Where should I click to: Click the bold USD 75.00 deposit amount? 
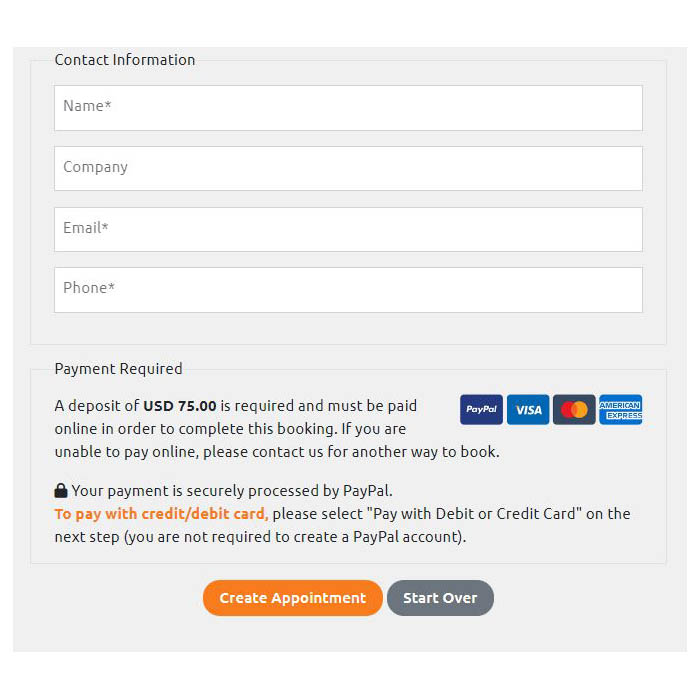[180, 406]
